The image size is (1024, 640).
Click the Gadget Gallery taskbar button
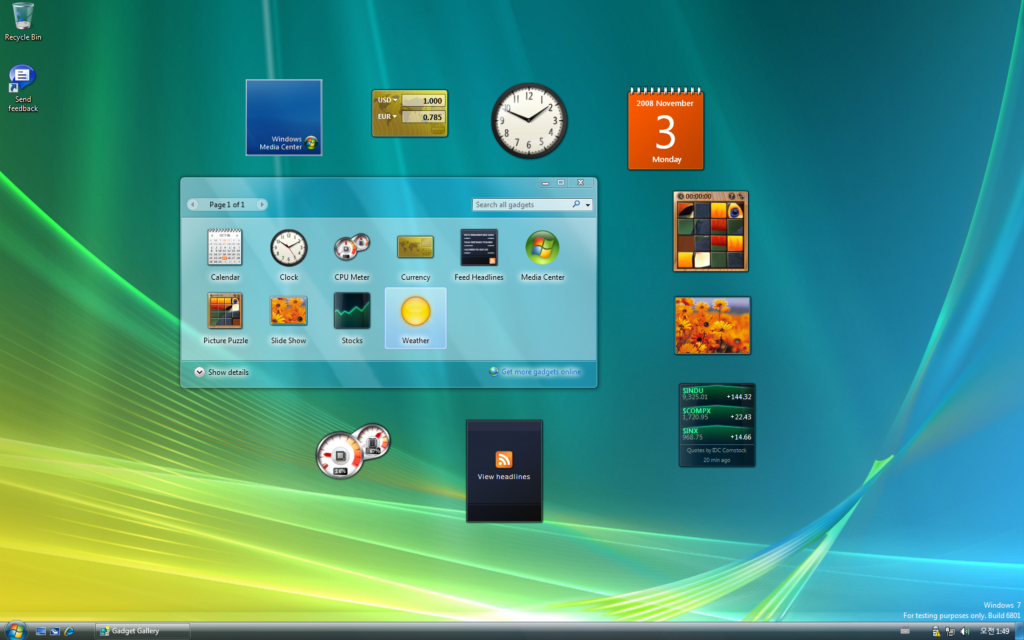tap(142, 631)
